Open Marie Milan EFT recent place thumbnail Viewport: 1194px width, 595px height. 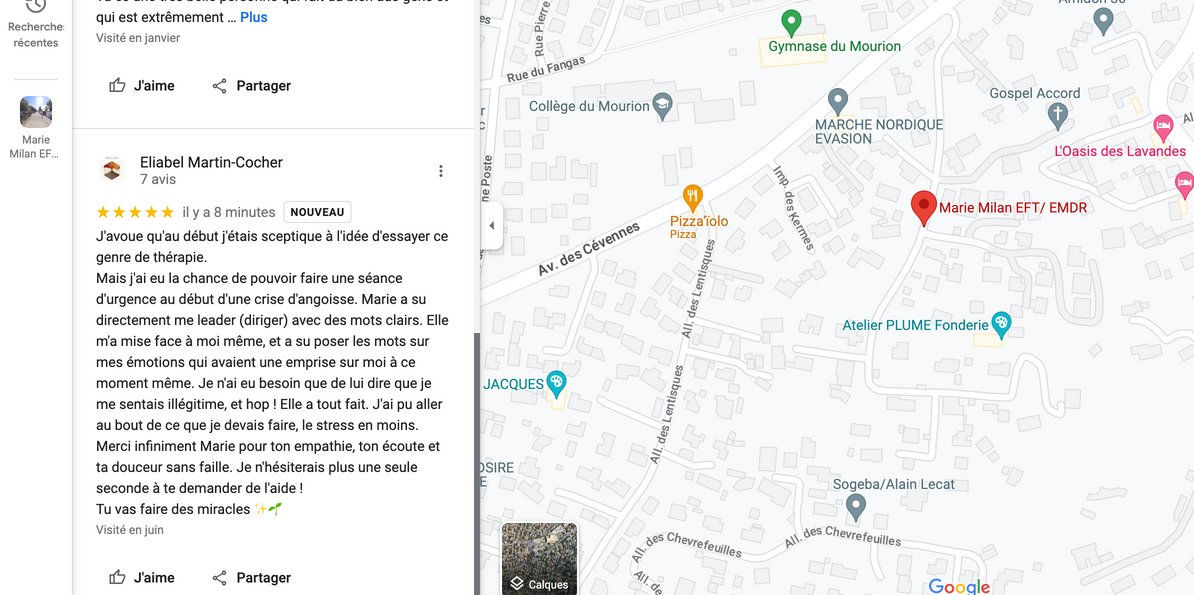[x=36, y=112]
